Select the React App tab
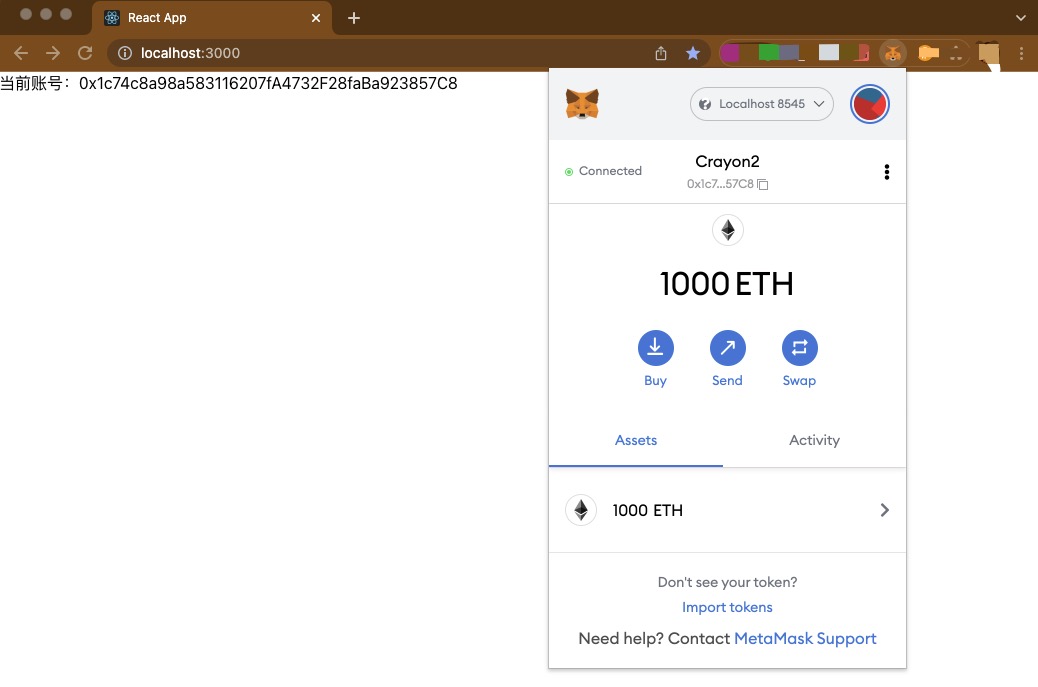1038x687 pixels. pos(212,18)
